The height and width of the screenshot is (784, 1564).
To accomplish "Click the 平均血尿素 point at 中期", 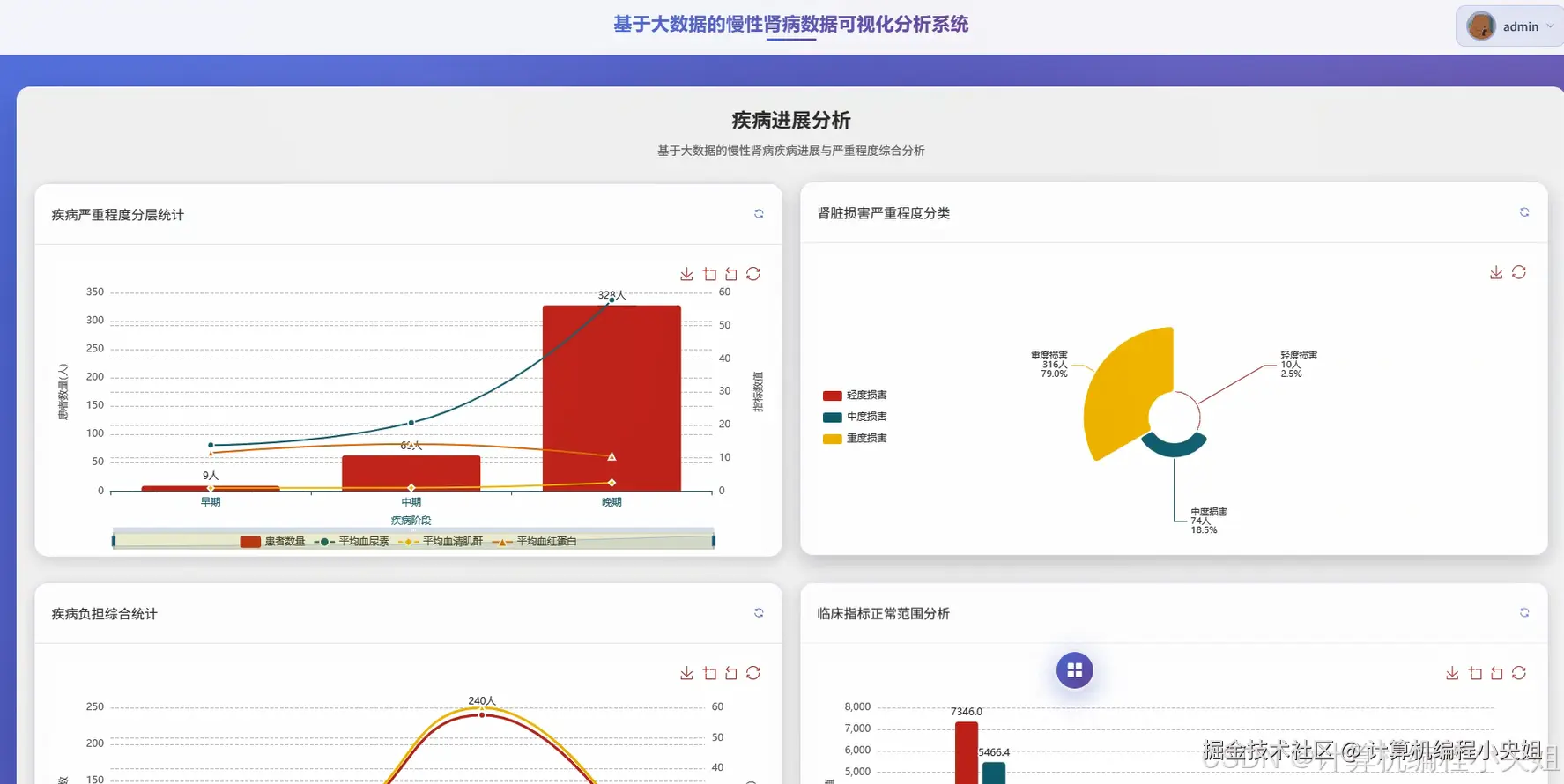I will coord(411,423).
